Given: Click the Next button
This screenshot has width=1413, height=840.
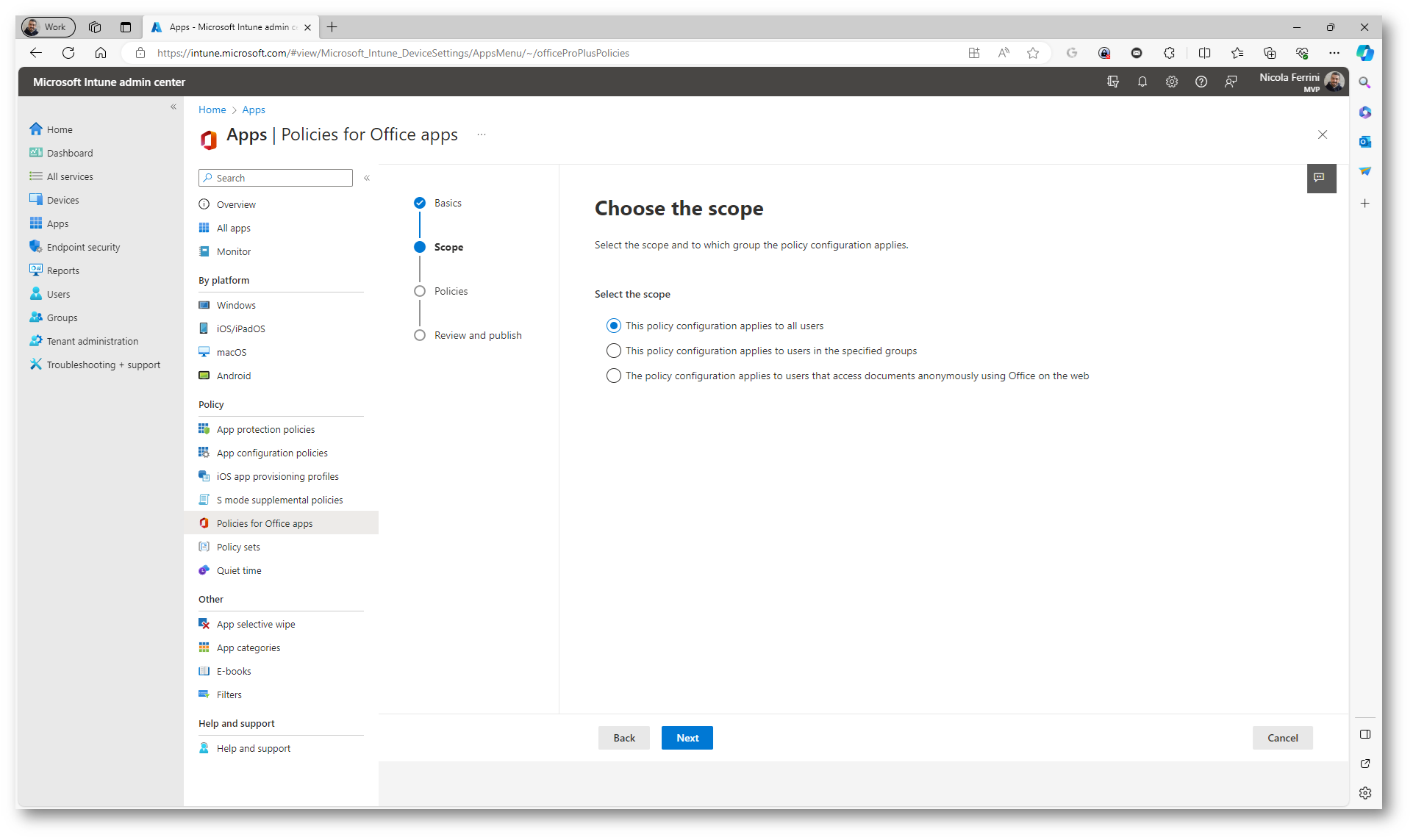Looking at the screenshot, I should (x=687, y=738).
